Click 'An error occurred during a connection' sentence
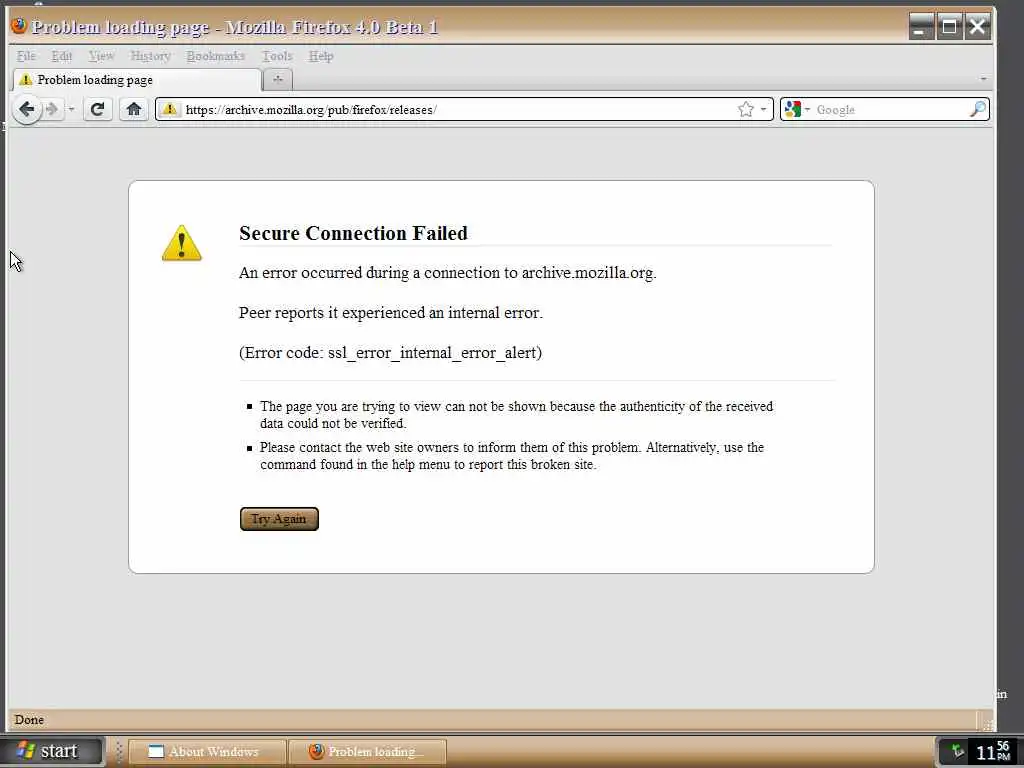The height and width of the screenshot is (768, 1024). tap(447, 273)
